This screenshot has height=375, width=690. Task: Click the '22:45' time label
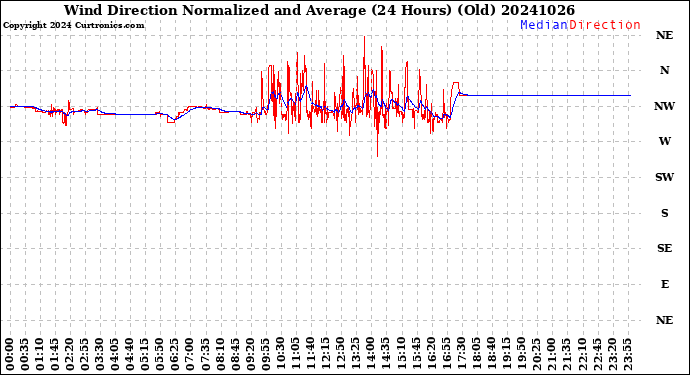click(x=597, y=354)
